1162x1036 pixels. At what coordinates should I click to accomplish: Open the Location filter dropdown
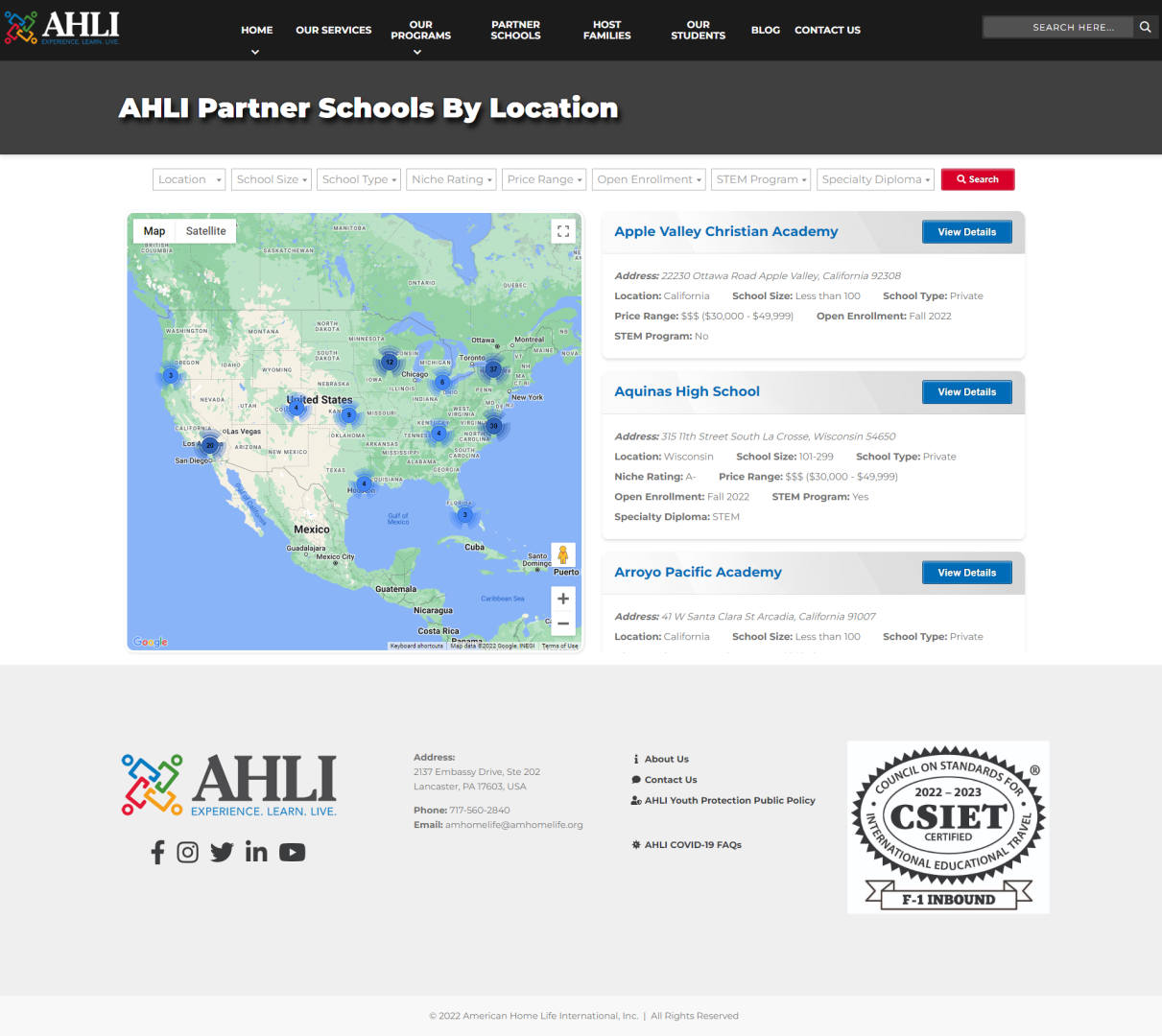click(189, 179)
